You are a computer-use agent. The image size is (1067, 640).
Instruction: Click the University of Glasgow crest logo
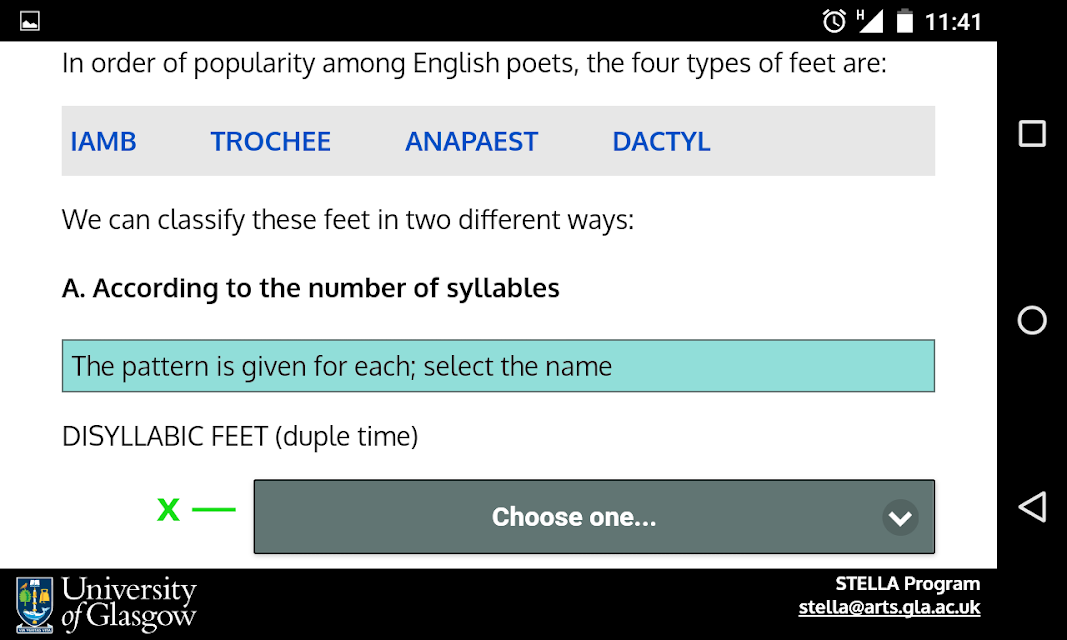[x=34, y=605]
